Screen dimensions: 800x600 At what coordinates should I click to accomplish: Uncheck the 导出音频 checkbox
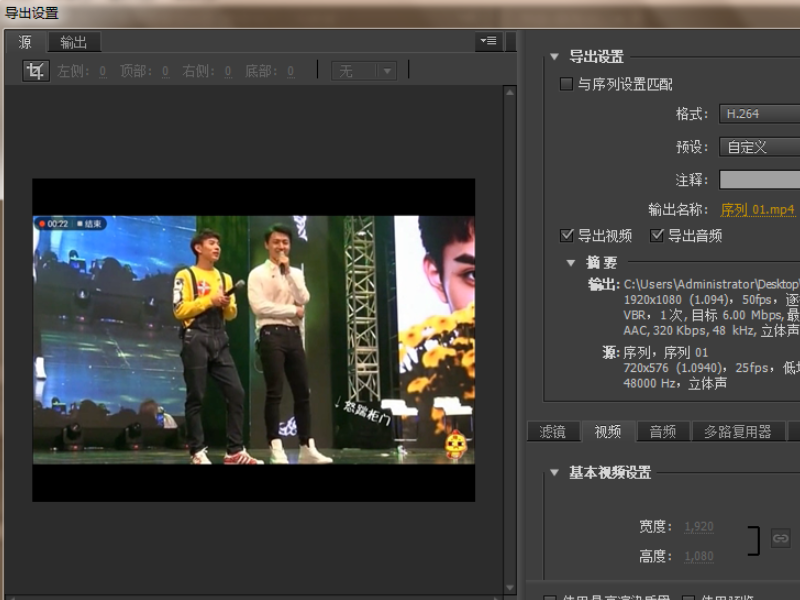coord(657,236)
